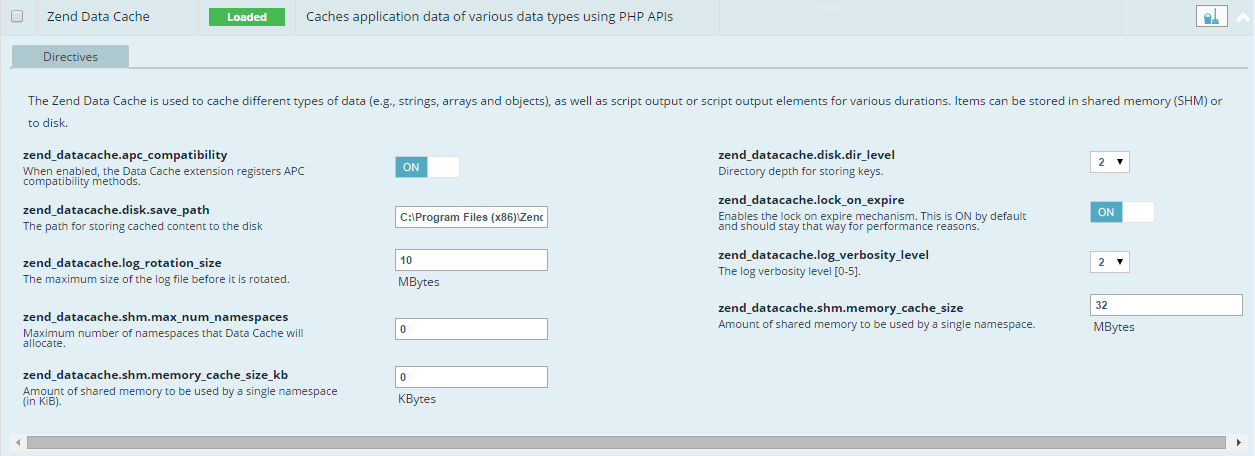The height and width of the screenshot is (456, 1255).
Task: Focus the disk.save_path text field
Action: click(x=472, y=218)
